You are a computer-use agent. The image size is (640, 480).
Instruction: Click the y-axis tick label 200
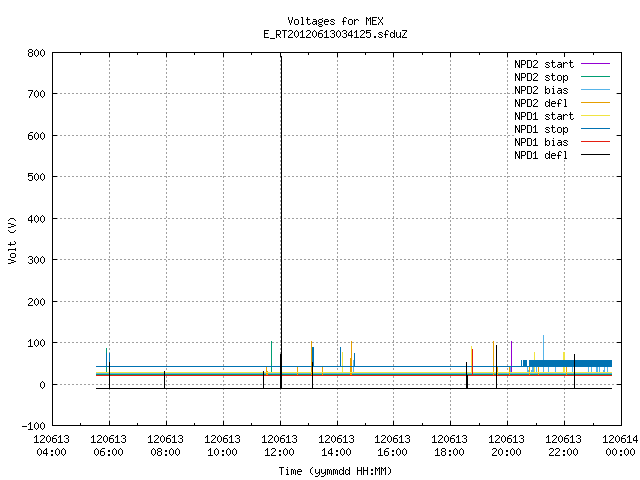(x=37, y=302)
